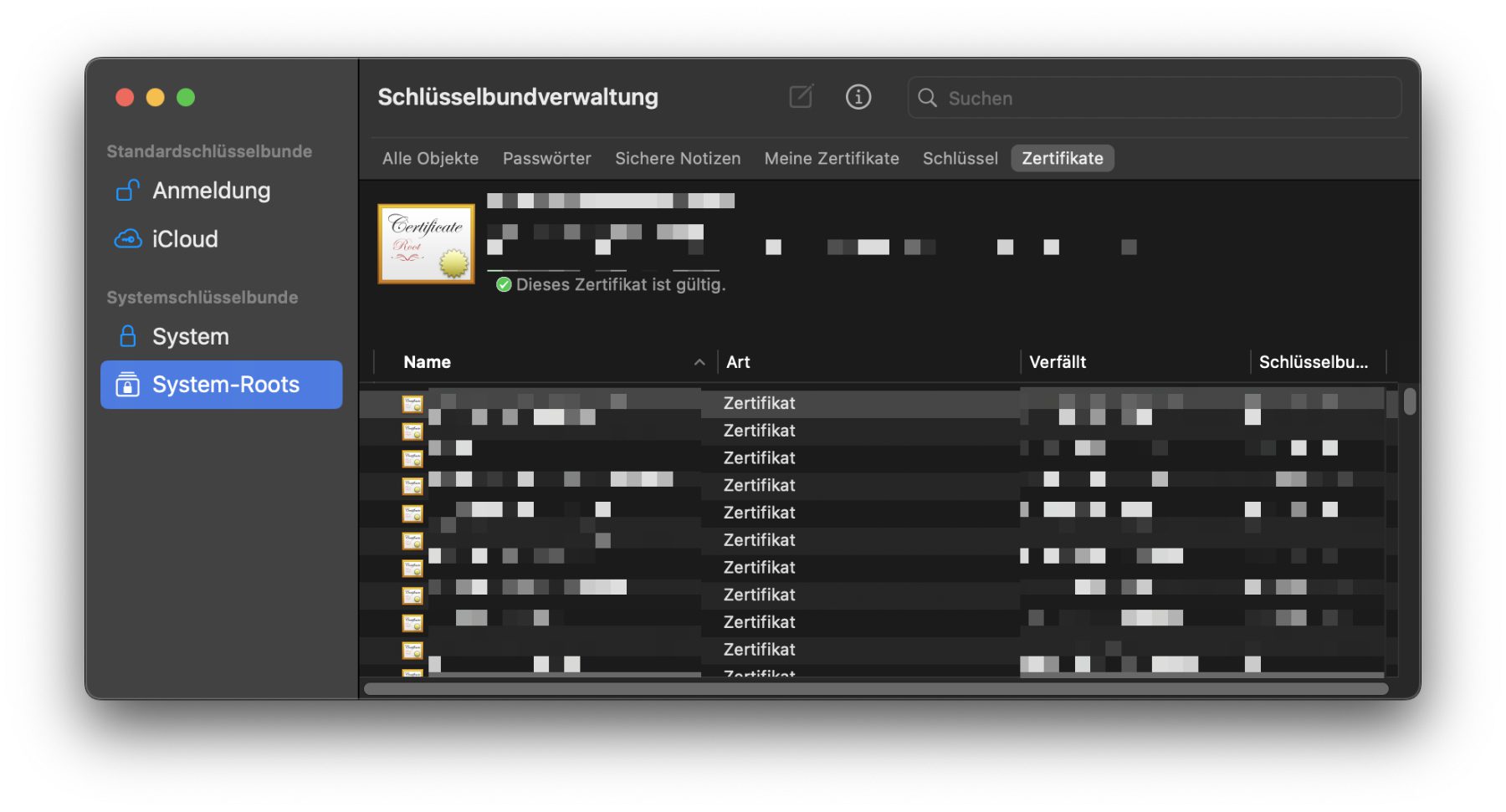The height and width of the screenshot is (812, 1506).
Task: Click the magnifying glass search icon
Action: point(927,98)
